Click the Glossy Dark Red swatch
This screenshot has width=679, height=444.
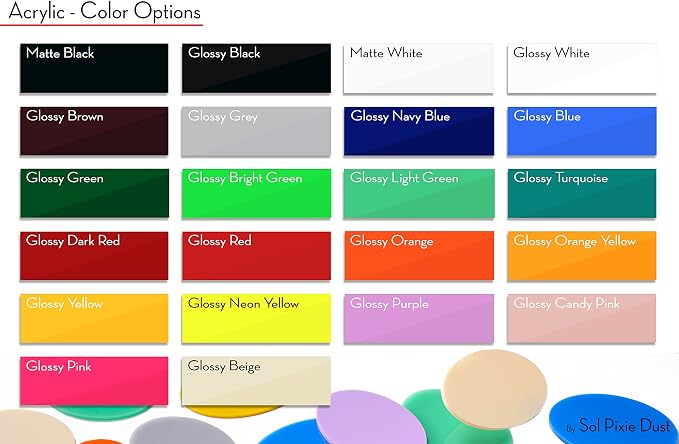click(x=94, y=256)
